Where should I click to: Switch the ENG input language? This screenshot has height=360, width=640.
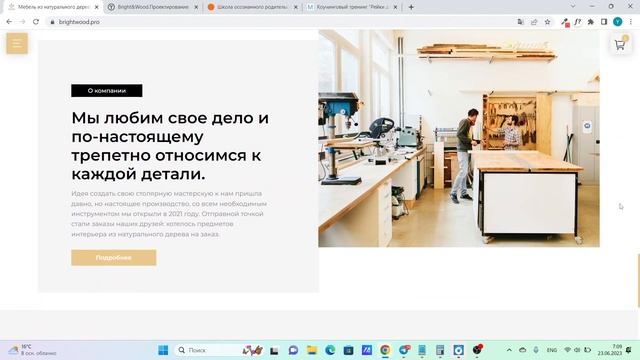pos(552,350)
